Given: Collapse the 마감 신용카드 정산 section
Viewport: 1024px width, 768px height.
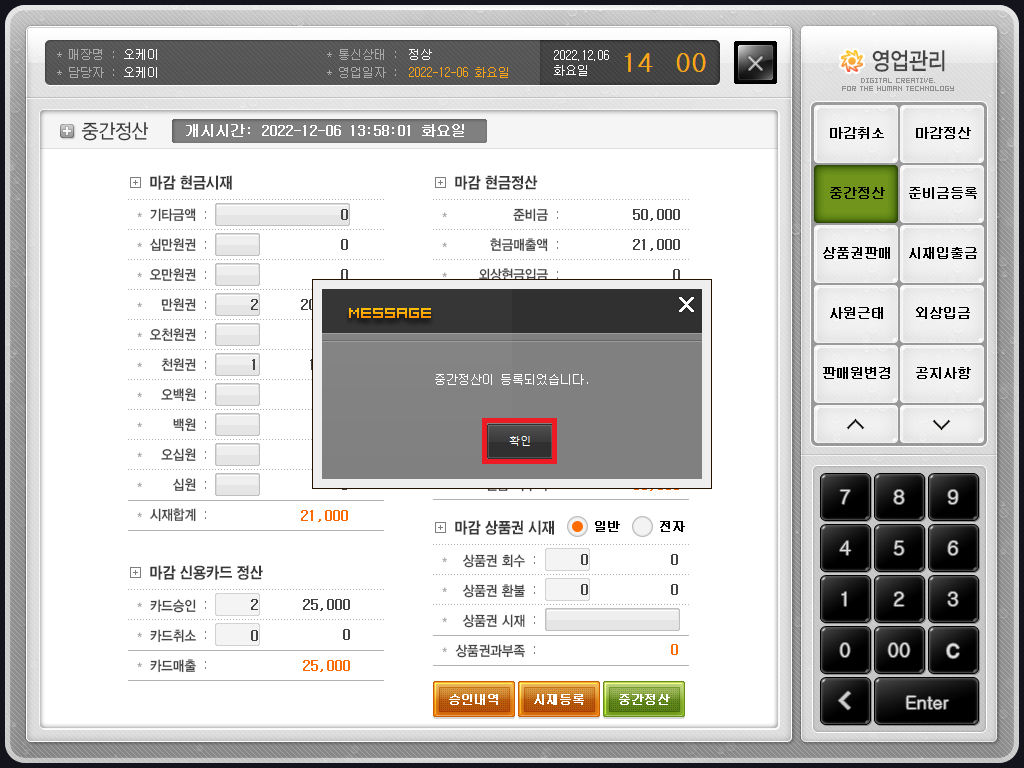Looking at the screenshot, I should [136, 573].
